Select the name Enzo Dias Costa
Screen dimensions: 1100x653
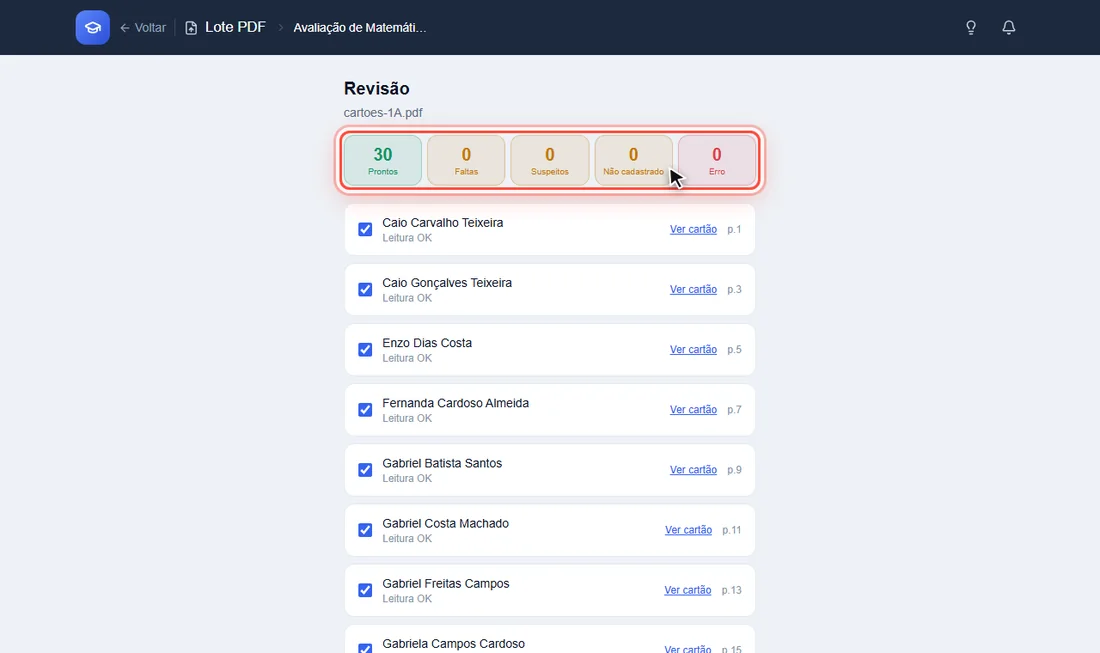click(x=427, y=343)
